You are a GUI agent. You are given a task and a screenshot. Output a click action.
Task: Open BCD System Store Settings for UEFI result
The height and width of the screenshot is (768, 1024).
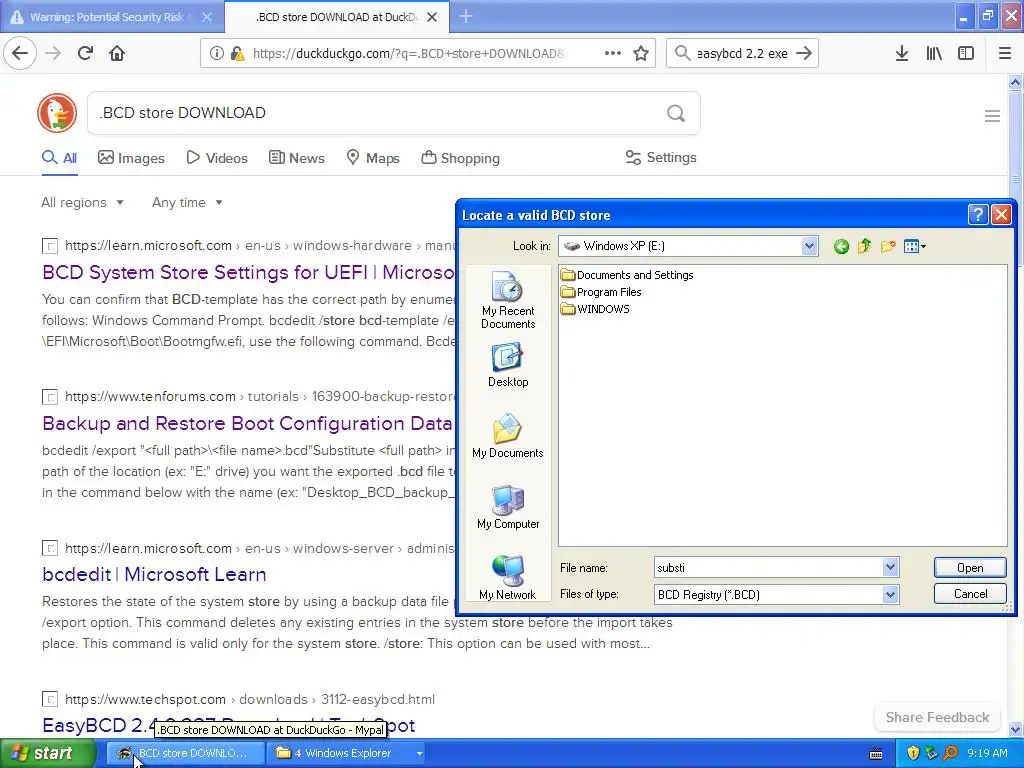(x=248, y=272)
